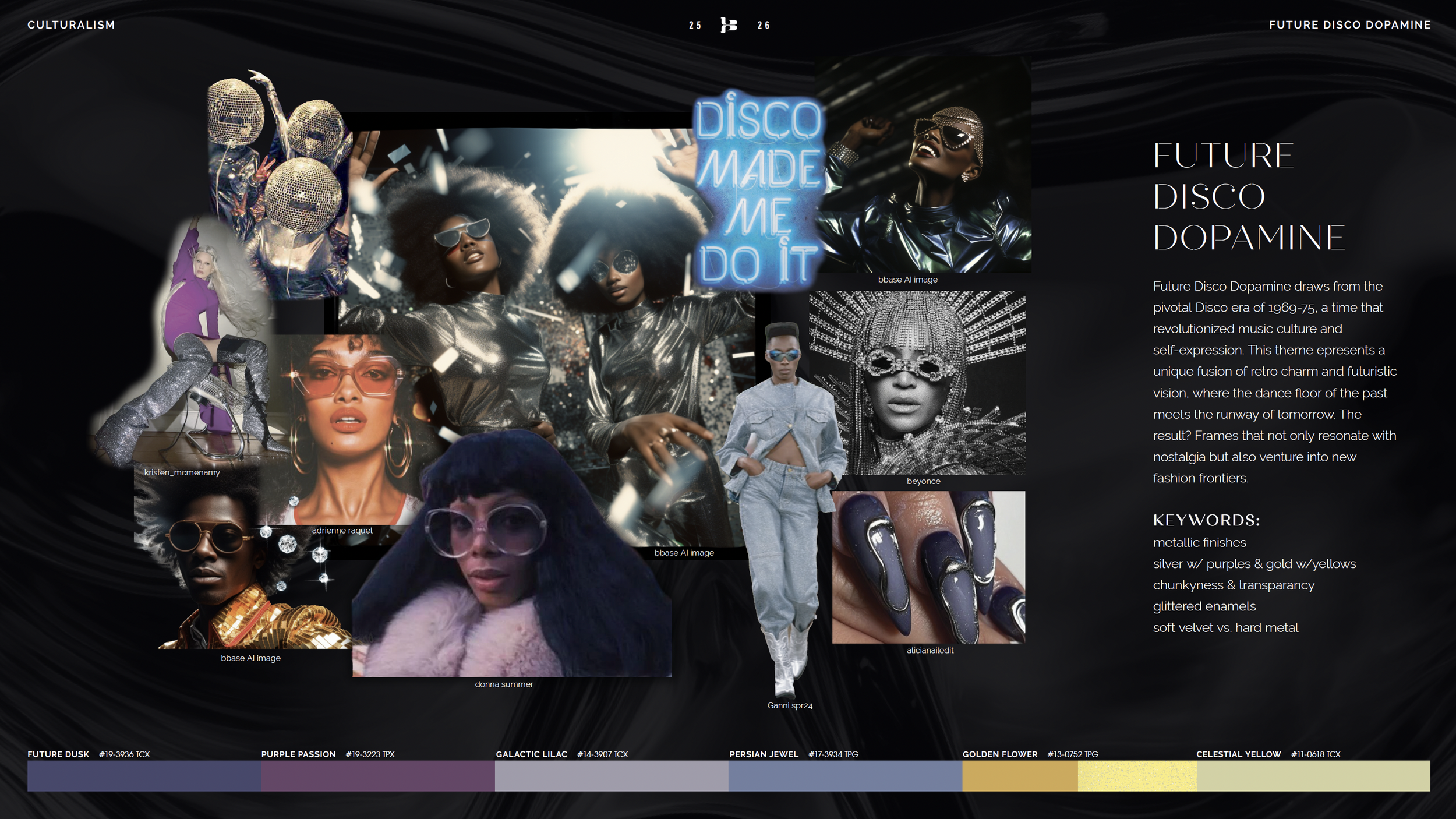Select the Future Dusk color swatch
Screen dimensions: 1456x819
144,775
